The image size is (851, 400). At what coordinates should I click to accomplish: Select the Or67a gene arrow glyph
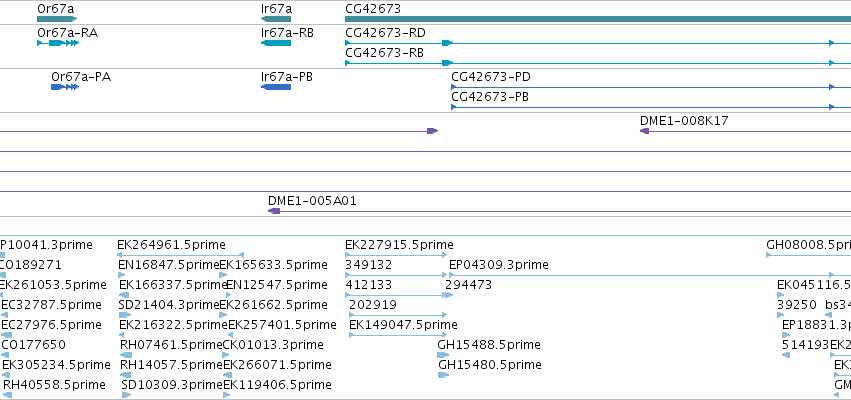pos(57,19)
